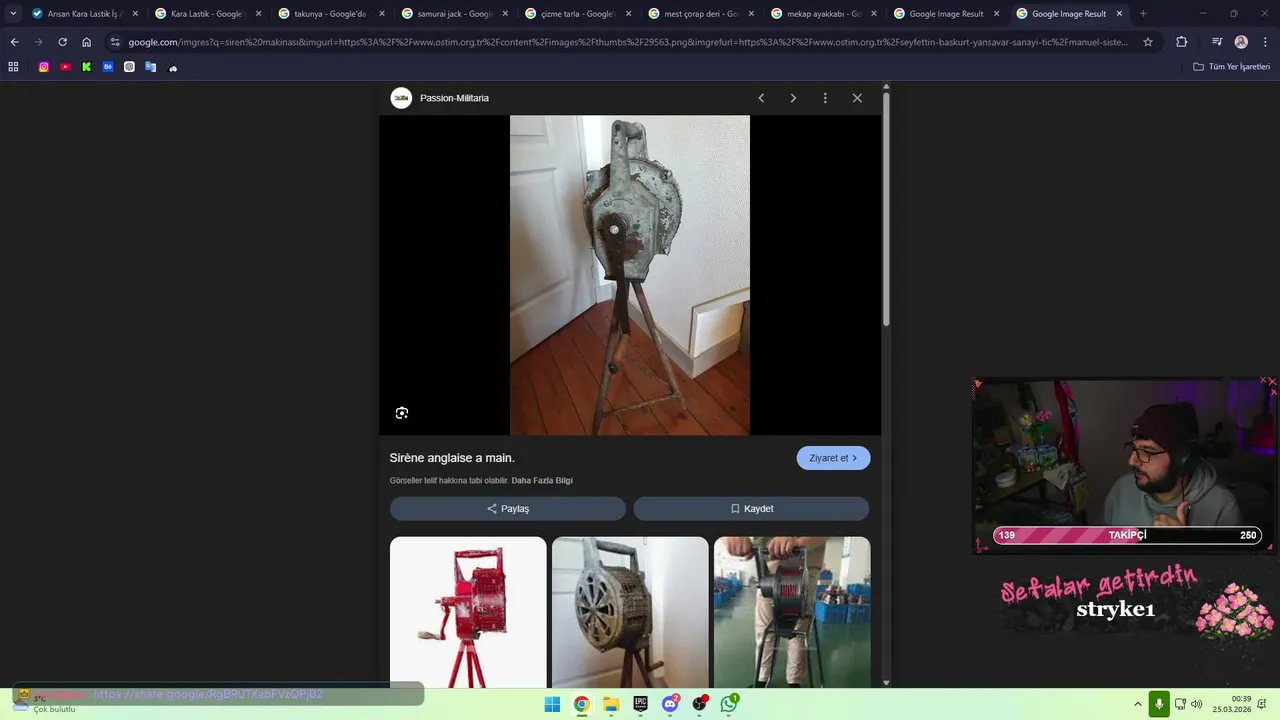Screen dimensions: 1280x720
Task: Click the browser forward arrow
Action: click(38, 42)
